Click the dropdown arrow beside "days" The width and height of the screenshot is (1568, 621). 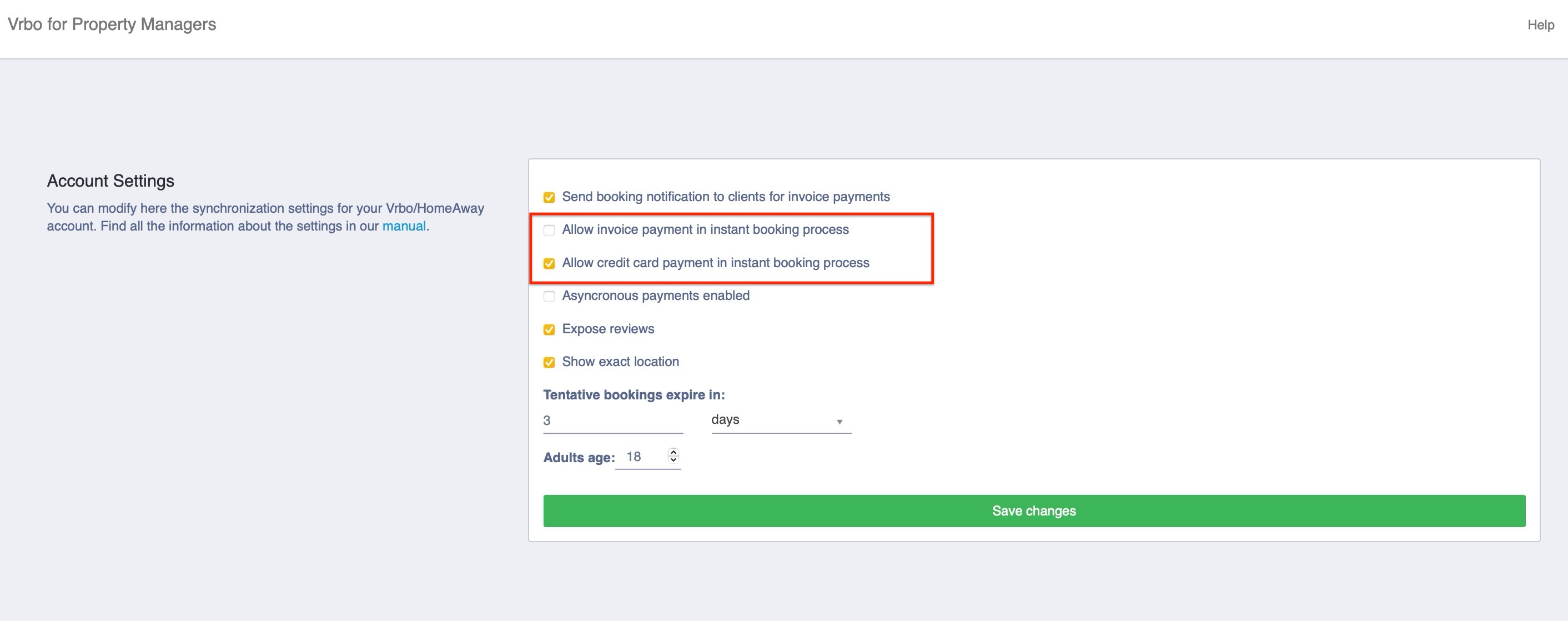pos(840,421)
